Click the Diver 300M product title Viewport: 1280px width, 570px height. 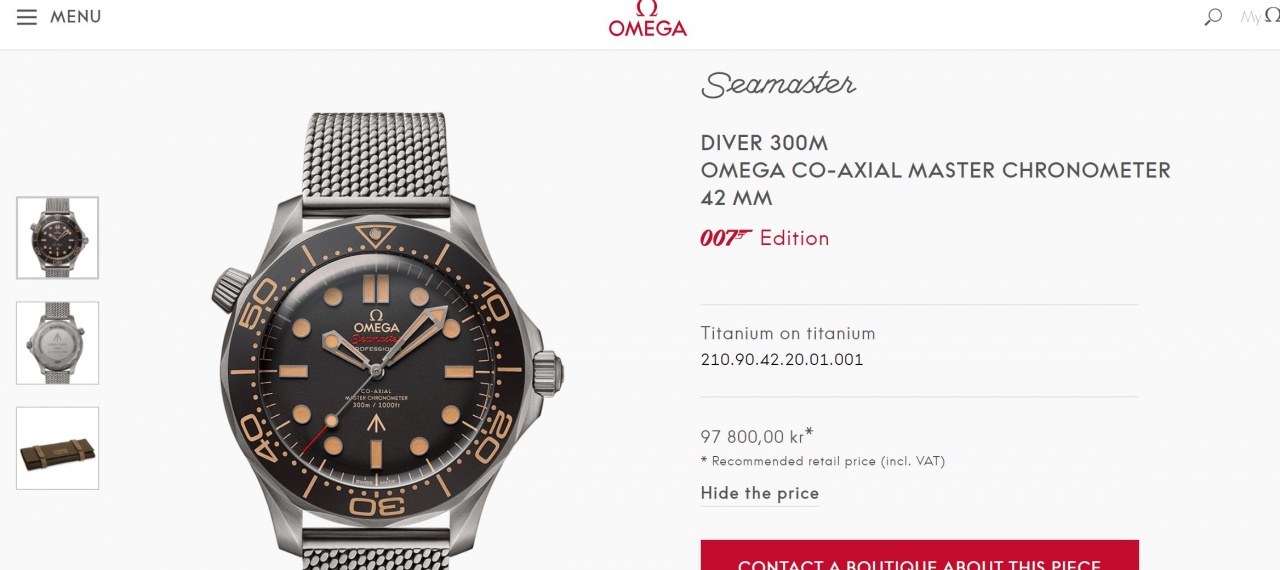click(765, 143)
